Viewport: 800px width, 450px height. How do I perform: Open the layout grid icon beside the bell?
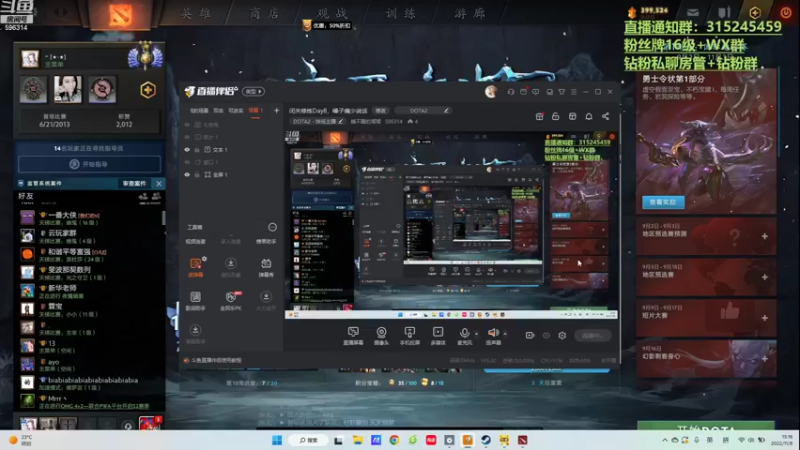(572, 116)
